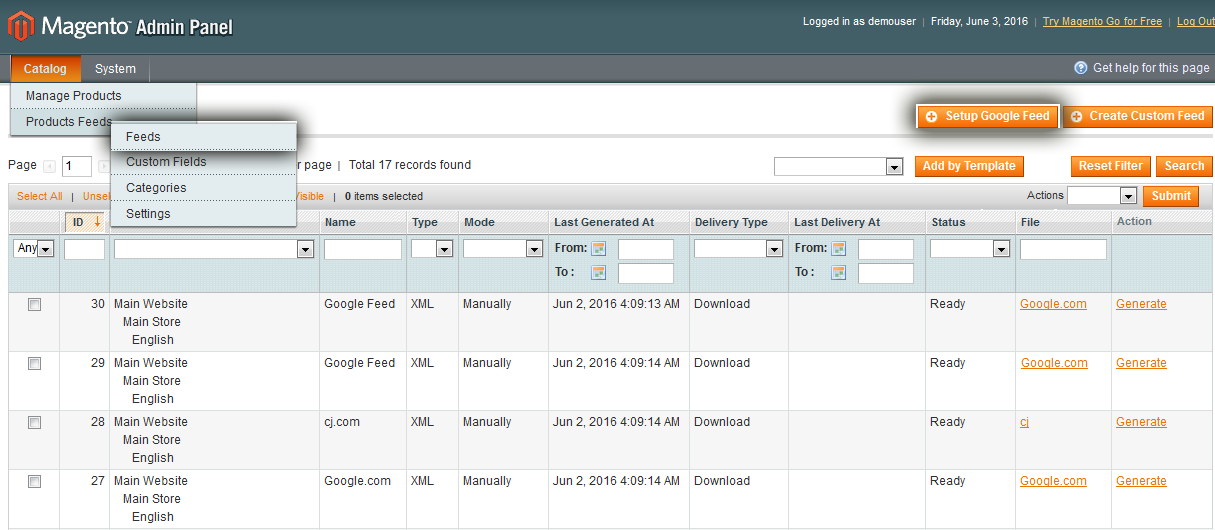The width and height of the screenshot is (1215, 530).
Task: Click the Name filter input field
Action: point(362,250)
